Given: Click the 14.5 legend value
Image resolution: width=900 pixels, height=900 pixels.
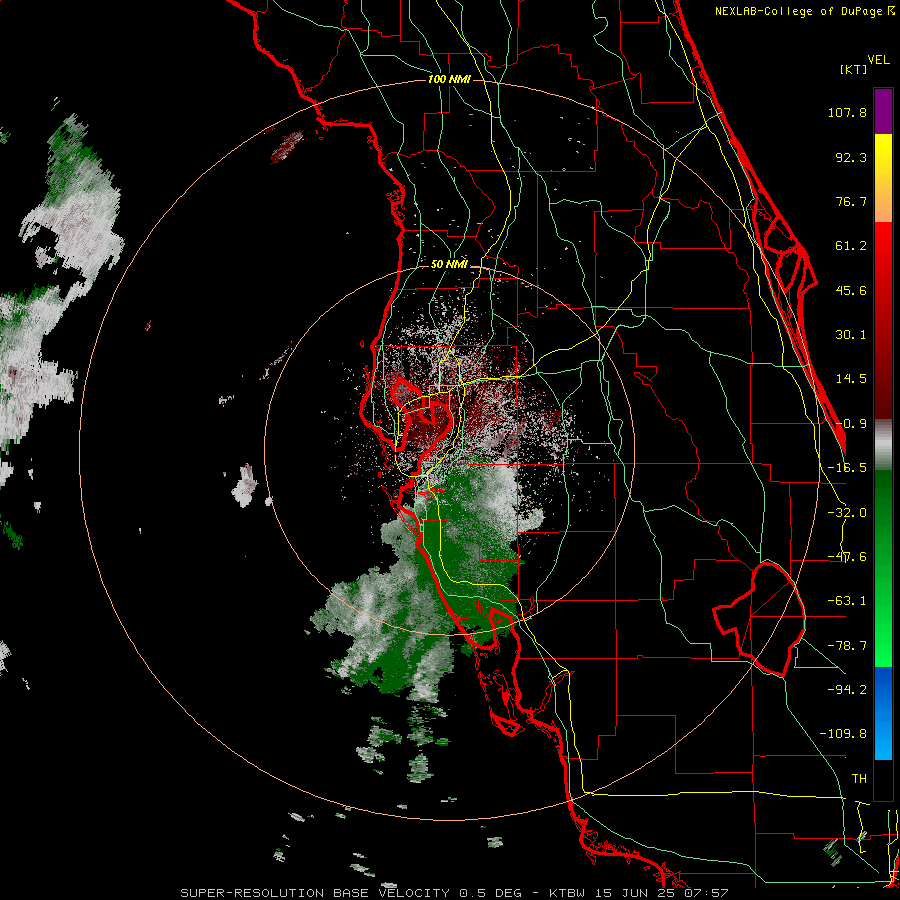Looking at the screenshot, I should coord(851,379).
